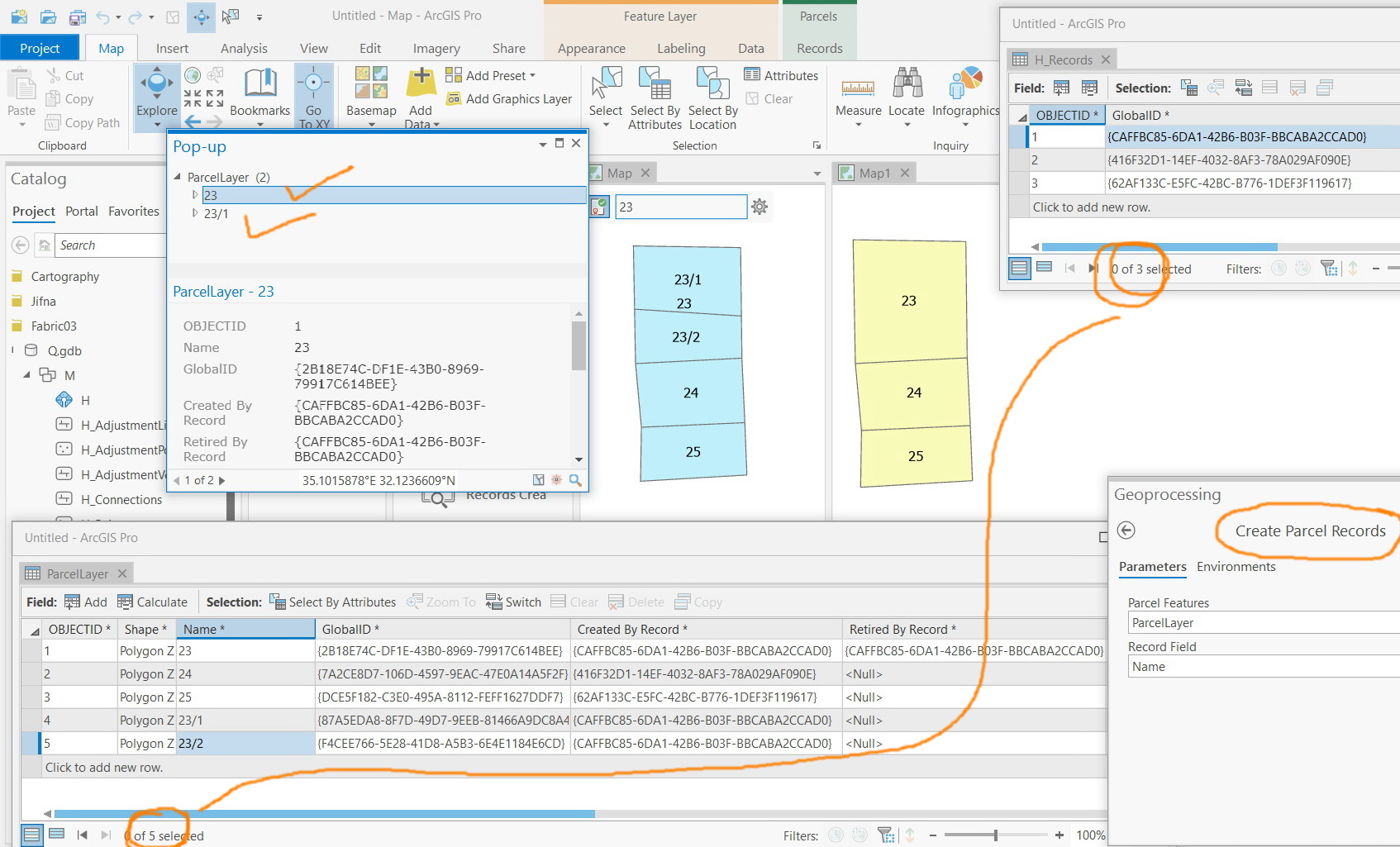Click the Project tab button
1400x847 pixels.
click(40, 48)
